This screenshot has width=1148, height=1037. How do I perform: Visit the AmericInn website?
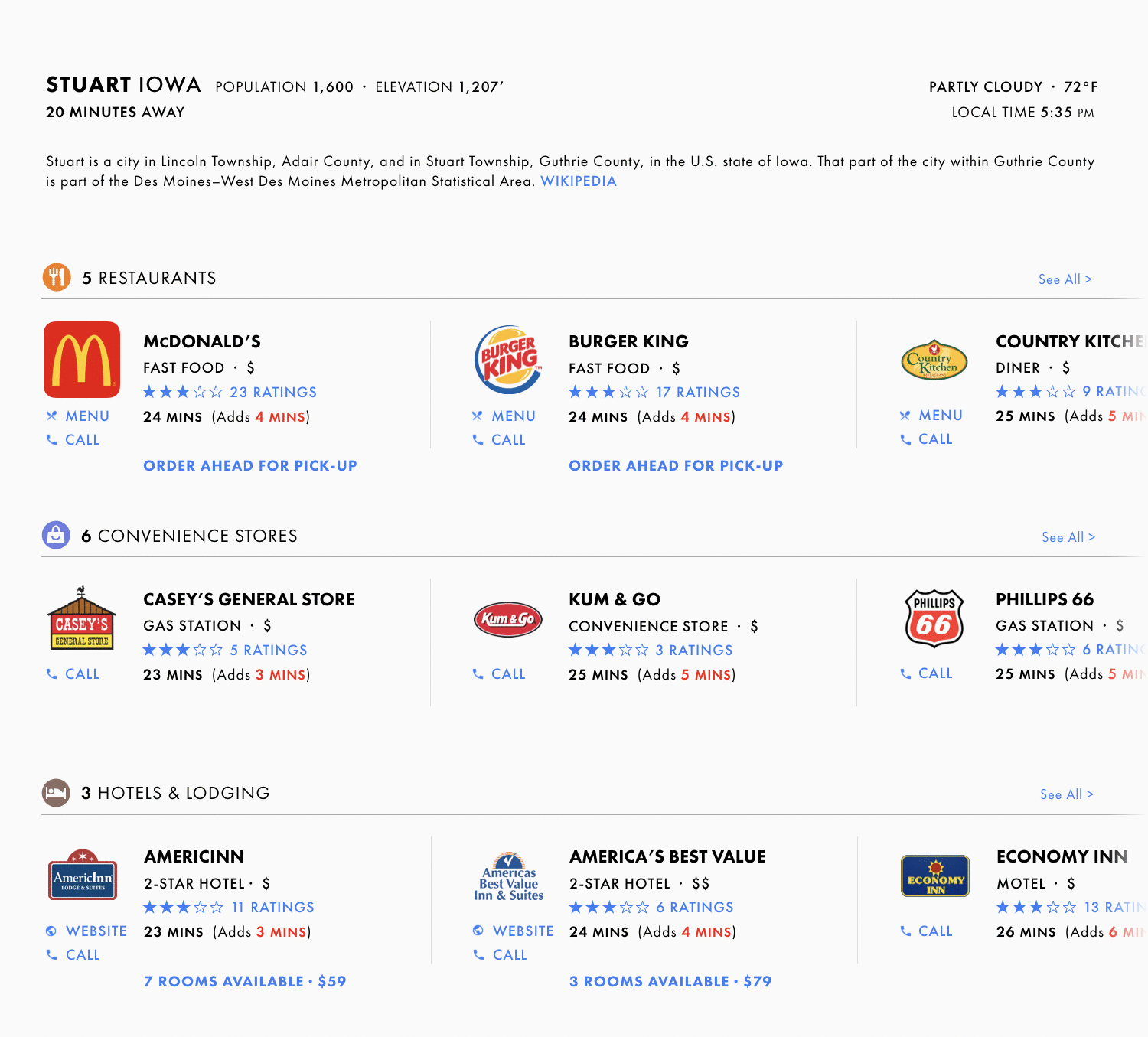(86, 931)
